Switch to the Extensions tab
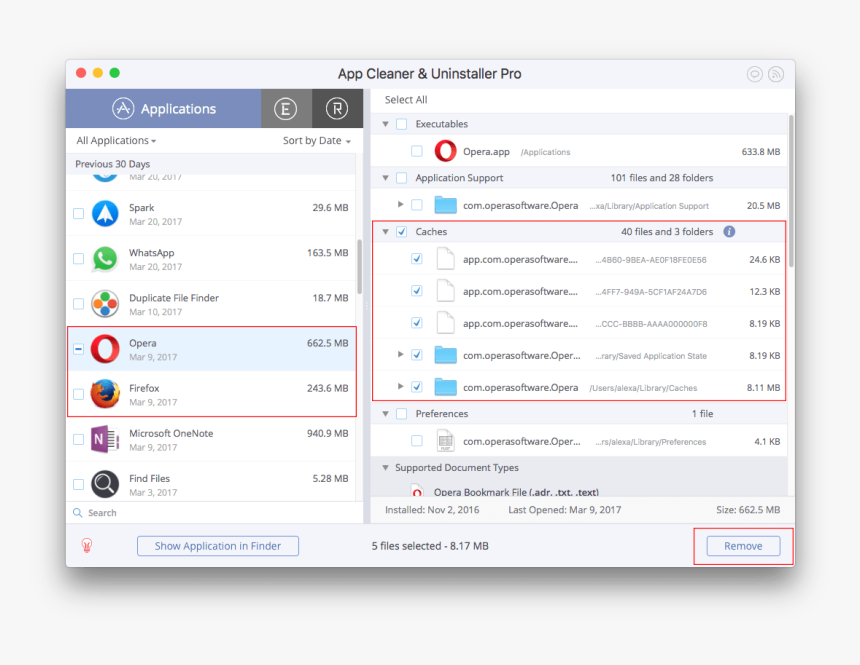The height and width of the screenshot is (665, 860). coord(286,108)
